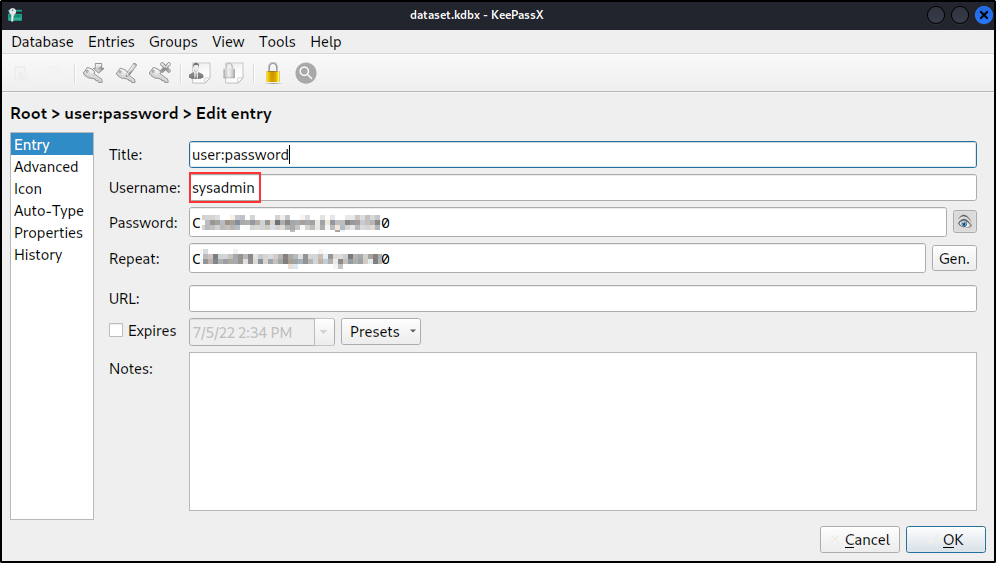Open the Tools menu
The height and width of the screenshot is (563, 996).
click(277, 42)
